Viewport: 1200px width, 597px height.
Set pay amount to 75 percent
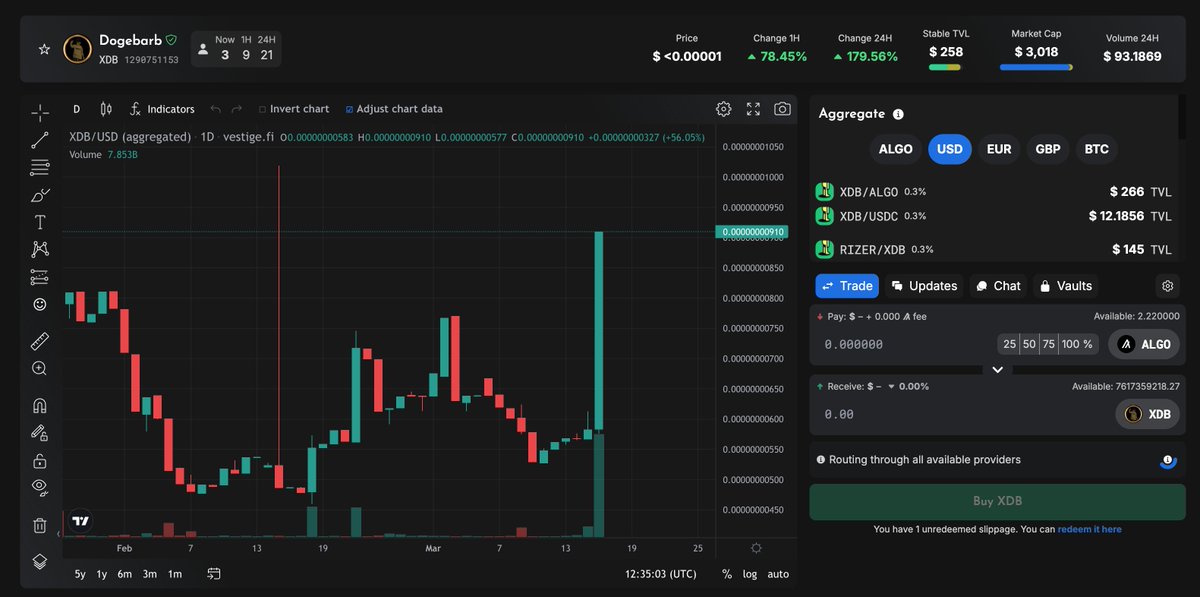[1049, 344]
